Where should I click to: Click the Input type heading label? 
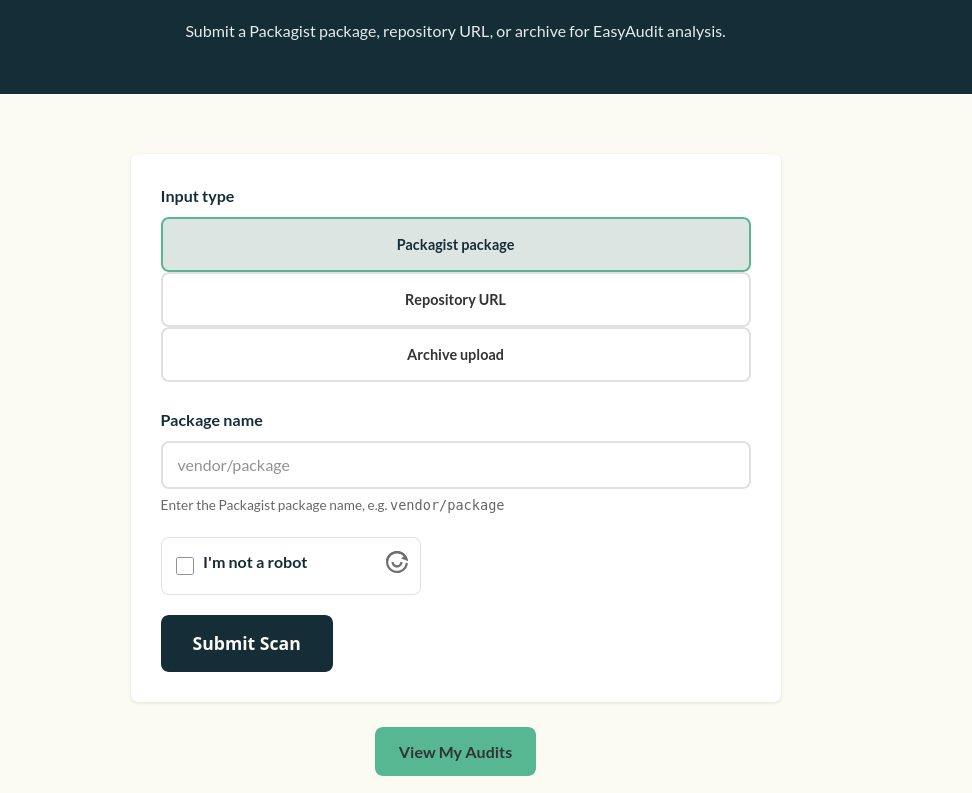197,196
